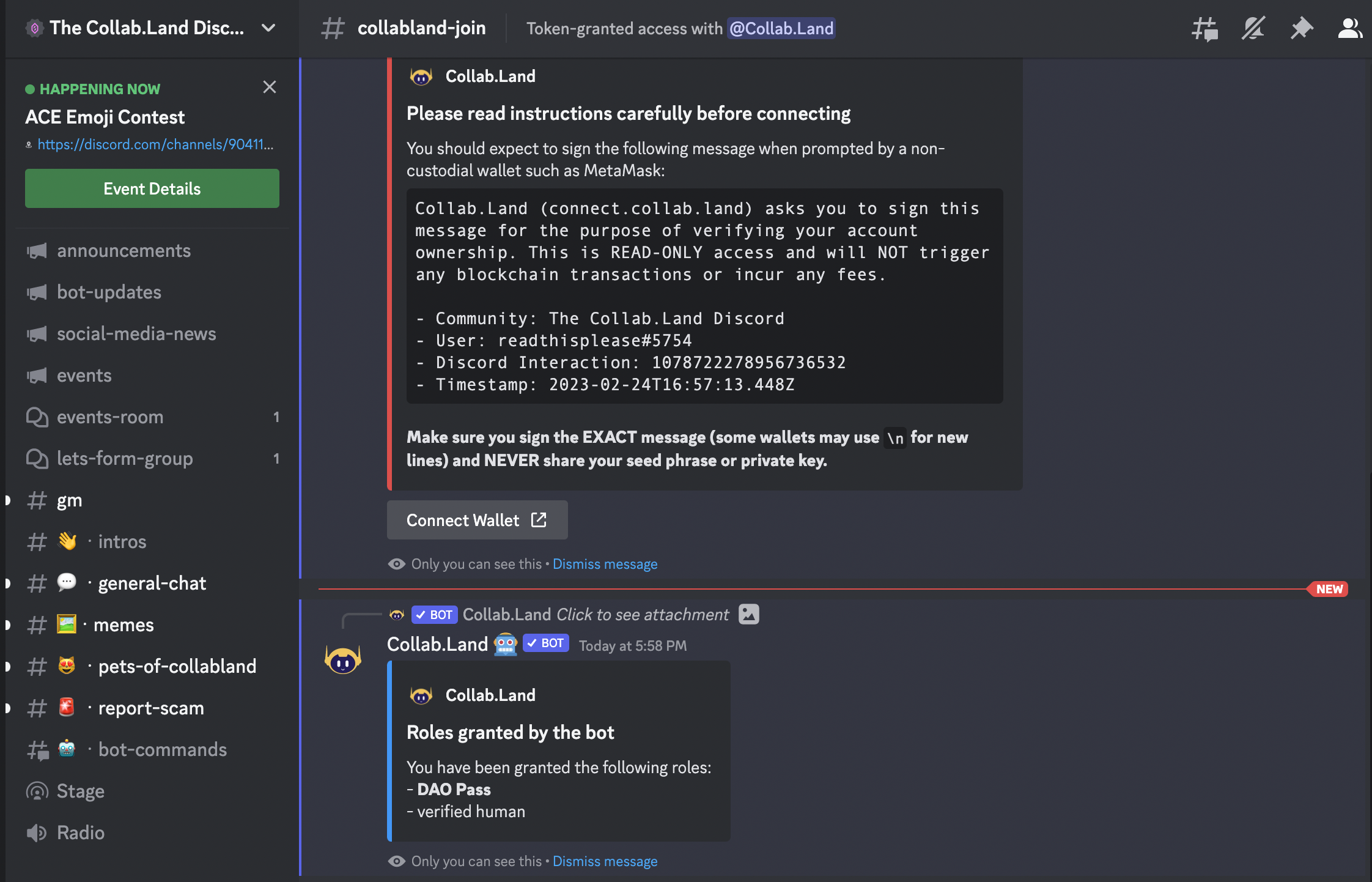Open pinned messages pin icon
The width and height of the screenshot is (1372, 882).
tap(1302, 28)
